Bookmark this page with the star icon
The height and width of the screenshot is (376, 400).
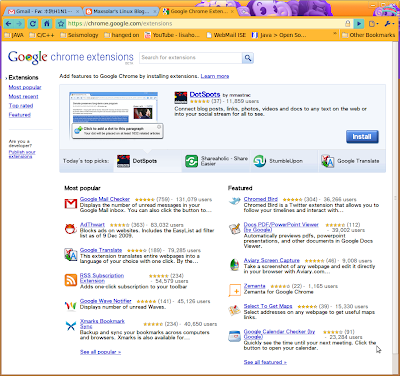60,24
